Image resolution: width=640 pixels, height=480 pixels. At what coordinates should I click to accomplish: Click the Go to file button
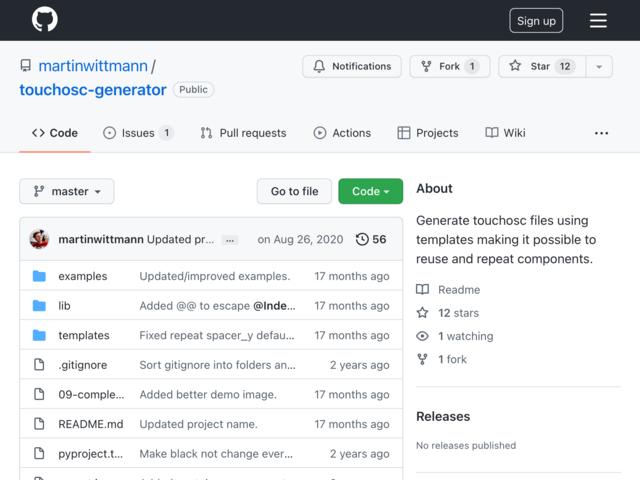coord(294,191)
